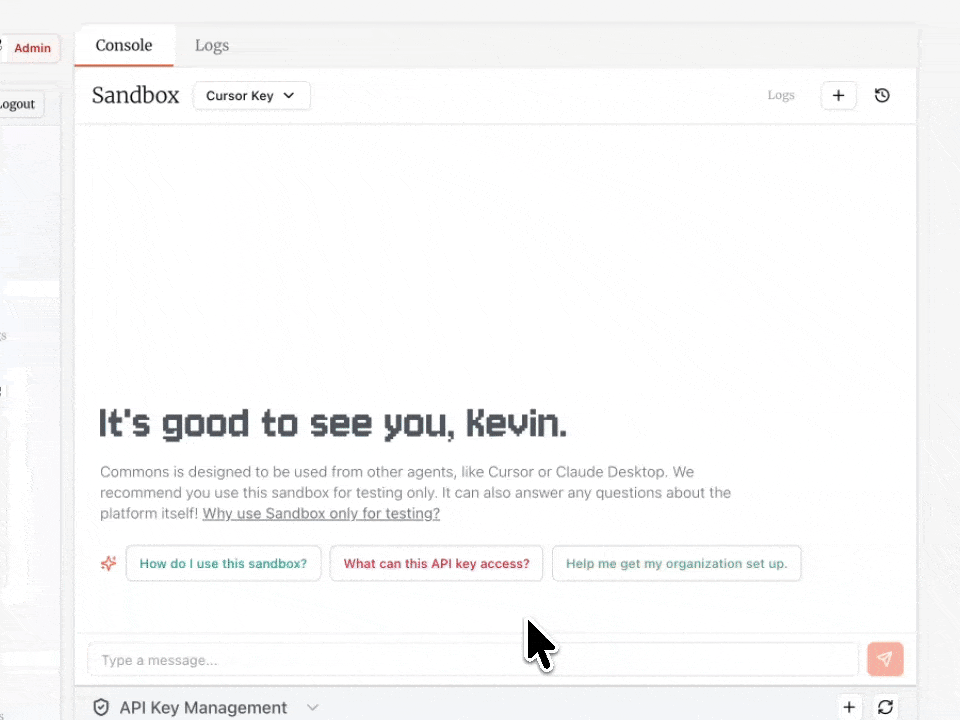Click the red Admin badge
Screen dimensions: 960x720
tap(32, 48)
